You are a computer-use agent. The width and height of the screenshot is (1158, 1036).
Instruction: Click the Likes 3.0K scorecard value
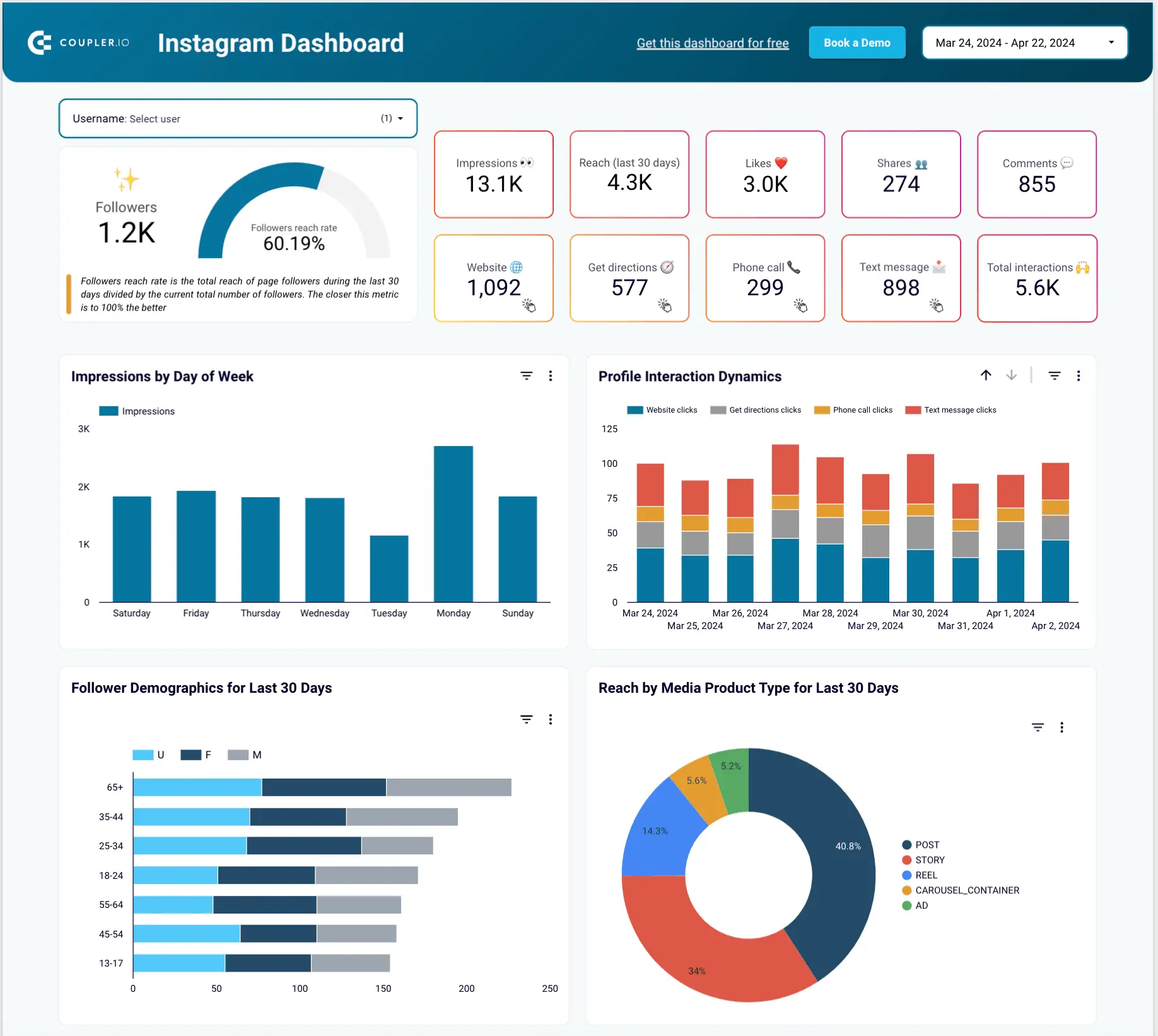[x=765, y=184]
